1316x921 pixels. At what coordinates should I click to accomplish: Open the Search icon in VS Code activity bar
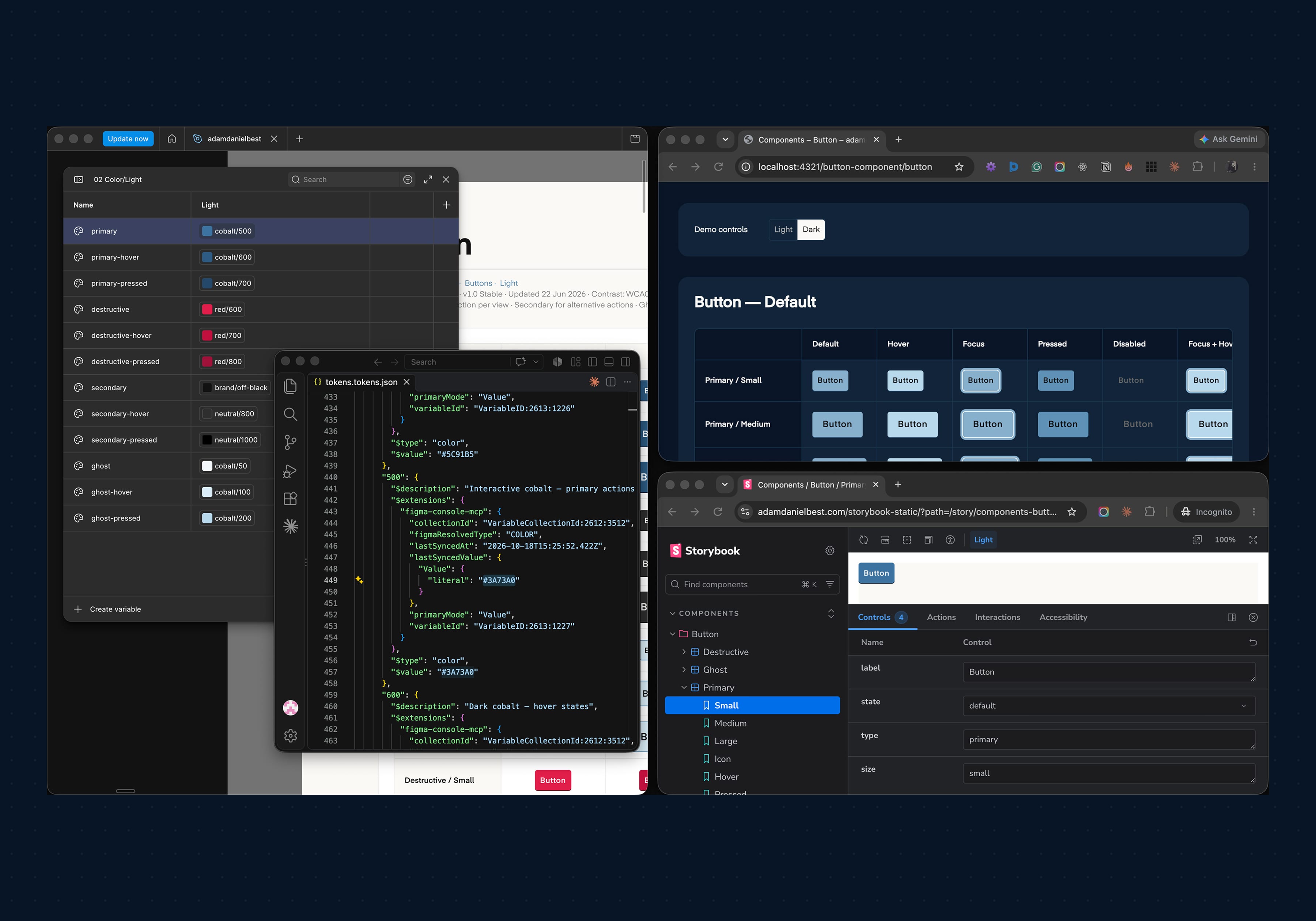click(291, 414)
